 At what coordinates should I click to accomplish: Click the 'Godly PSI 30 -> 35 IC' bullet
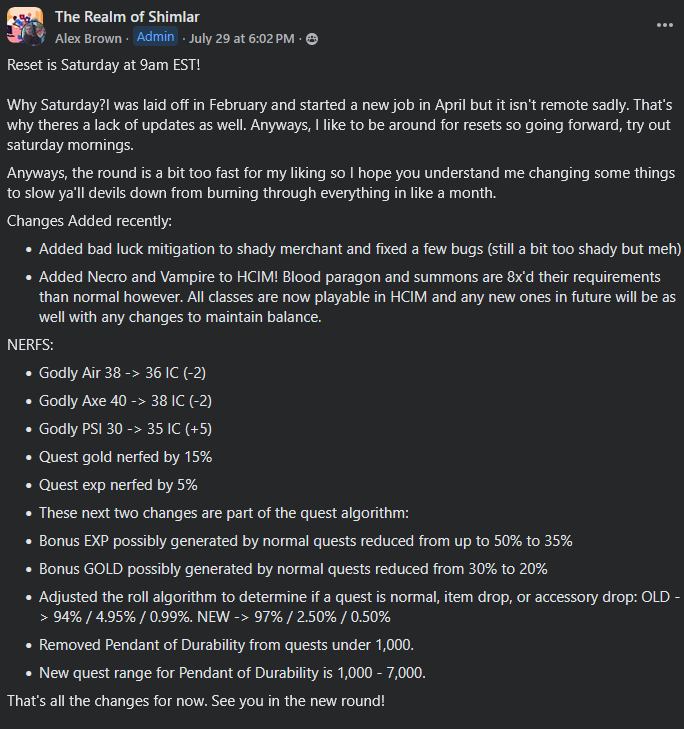[125, 429]
